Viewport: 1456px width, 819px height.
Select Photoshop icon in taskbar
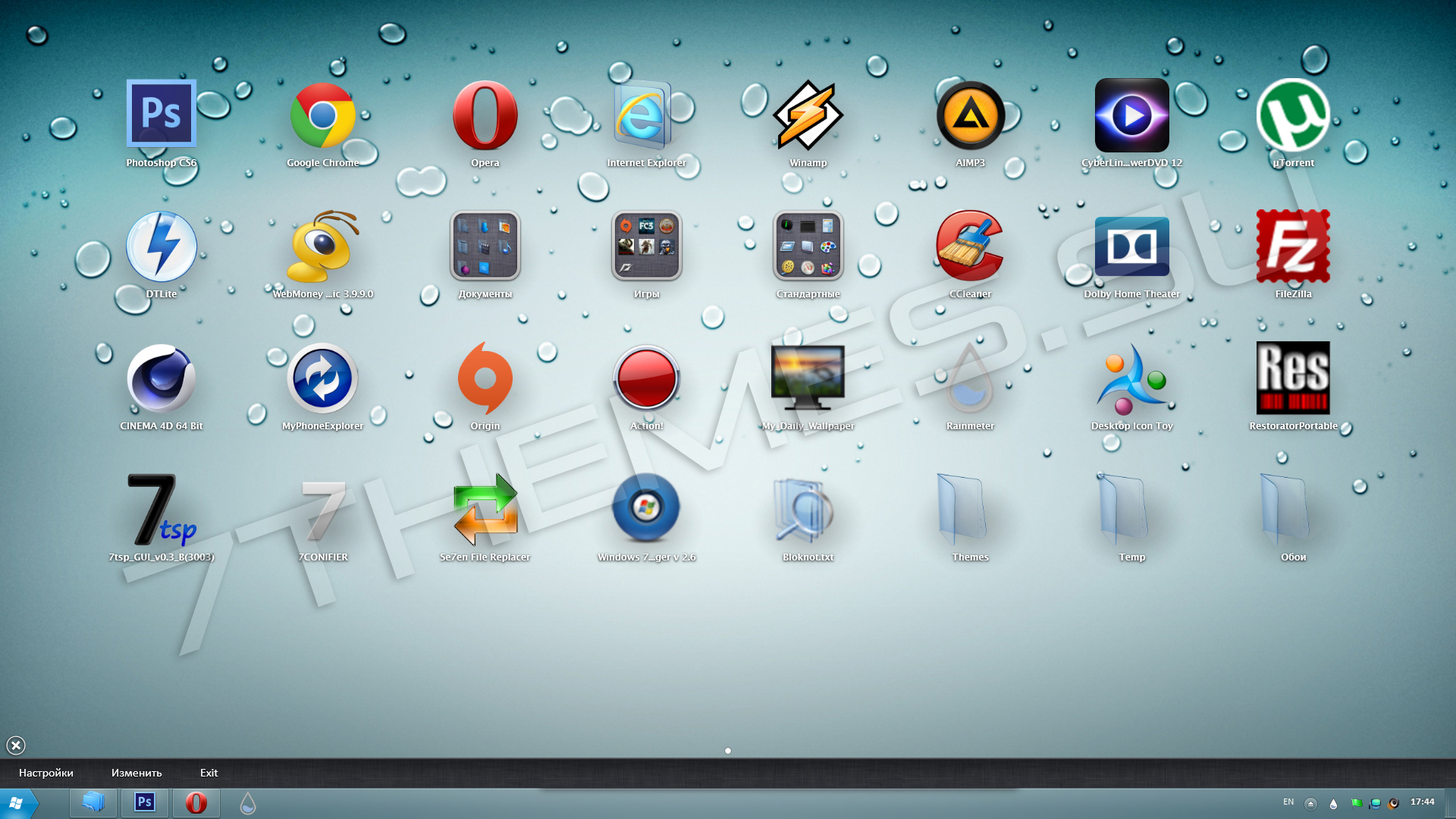tap(143, 804)
